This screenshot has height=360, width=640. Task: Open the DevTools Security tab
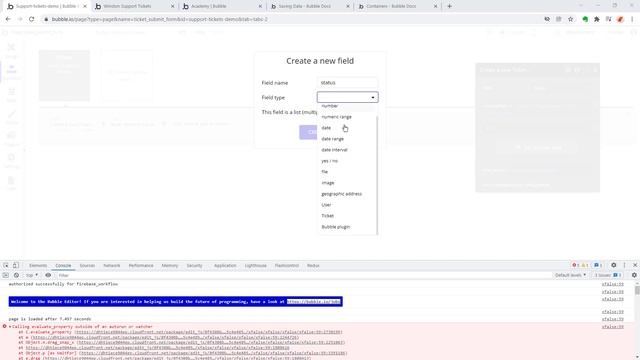pyautogui.click(x=194, y=265)
